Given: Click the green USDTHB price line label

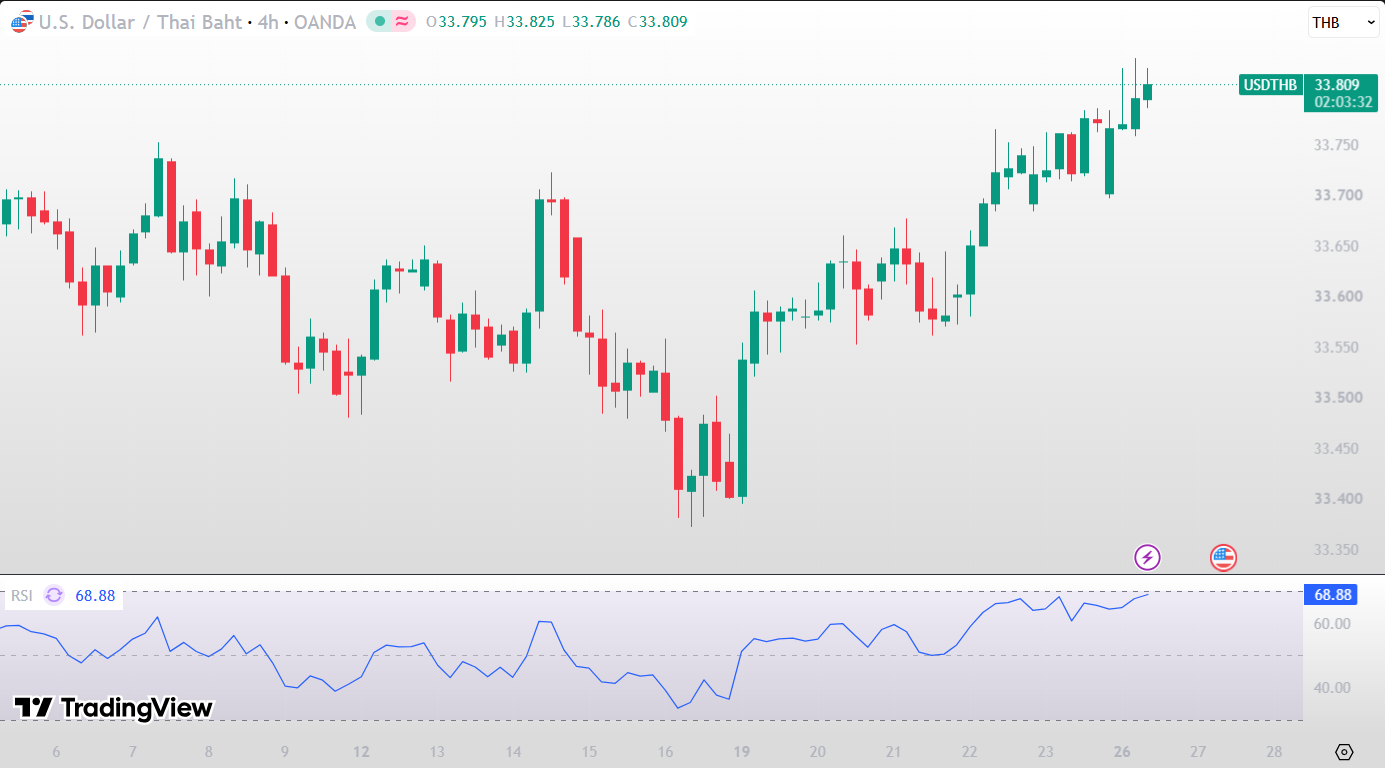Looking at the screenshot, I should [x=1270, y=85].
